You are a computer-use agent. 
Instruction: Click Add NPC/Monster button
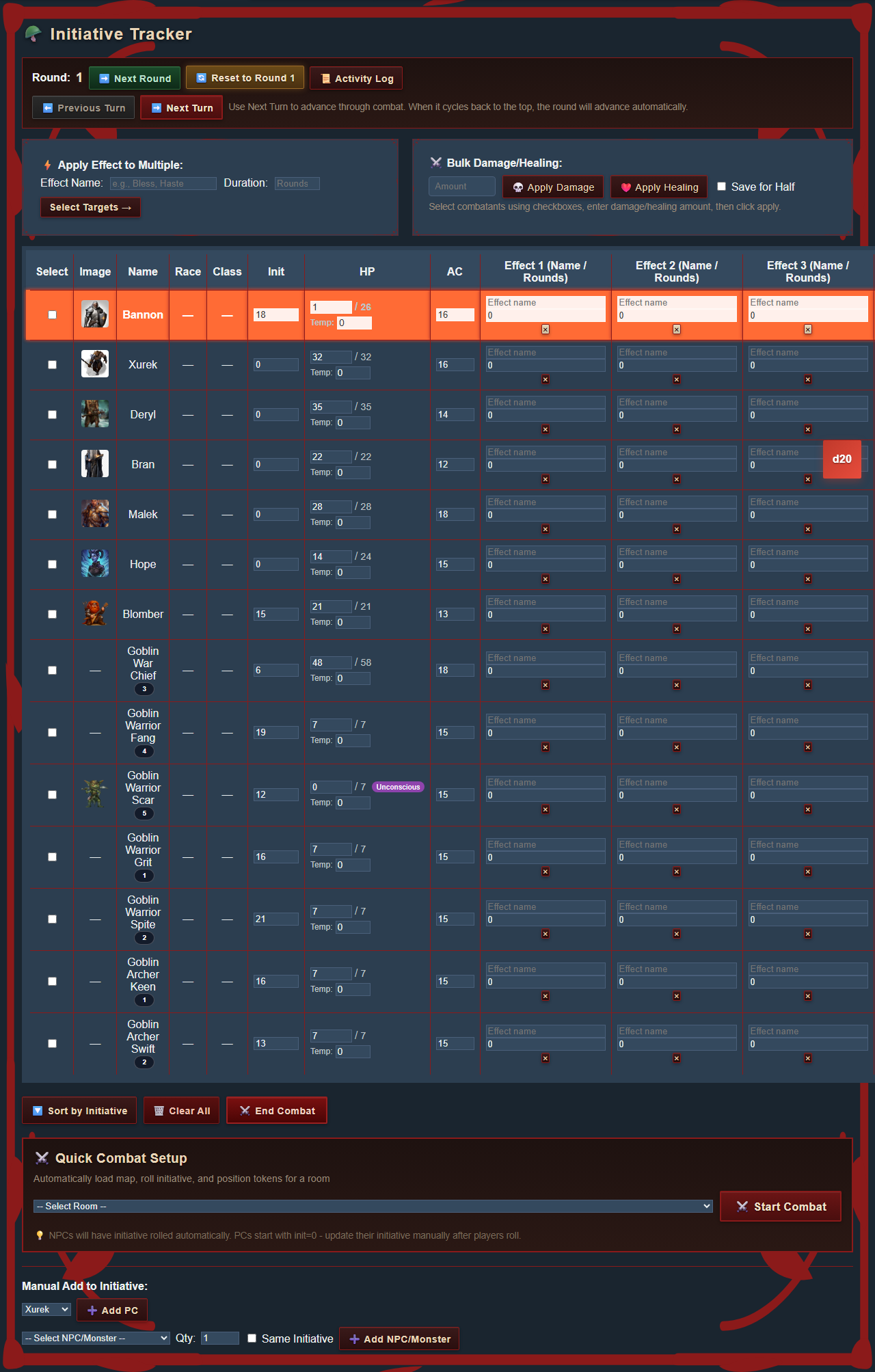[399, 1339]
